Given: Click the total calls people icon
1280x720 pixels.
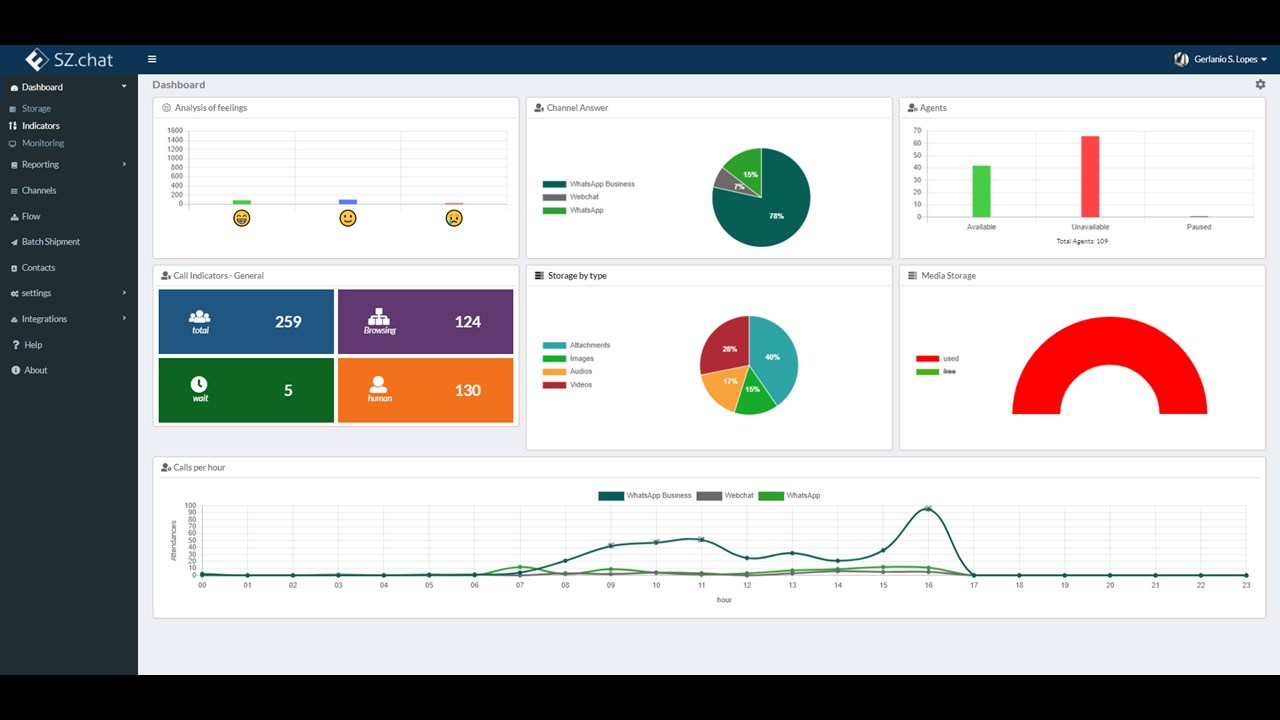Looking at the screenshot, I should pos(200,316).
